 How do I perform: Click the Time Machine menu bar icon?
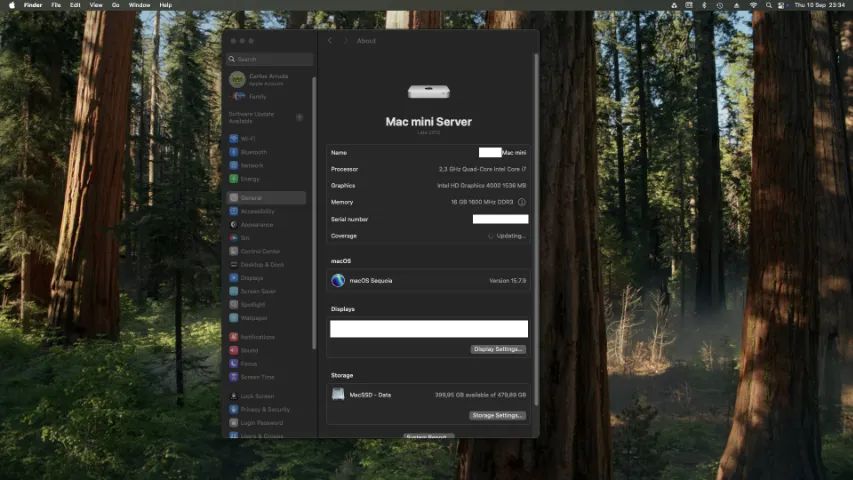[720, 5]
